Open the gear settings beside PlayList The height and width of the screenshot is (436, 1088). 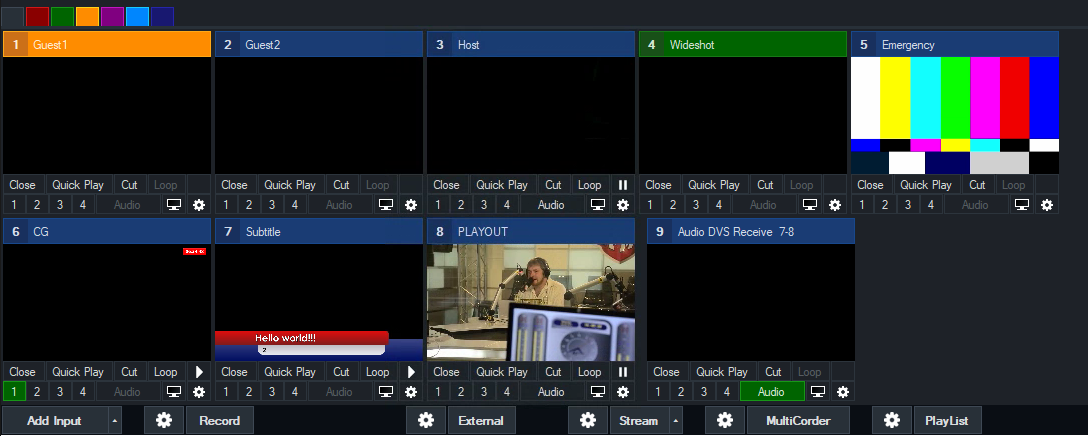pos(892,420)
